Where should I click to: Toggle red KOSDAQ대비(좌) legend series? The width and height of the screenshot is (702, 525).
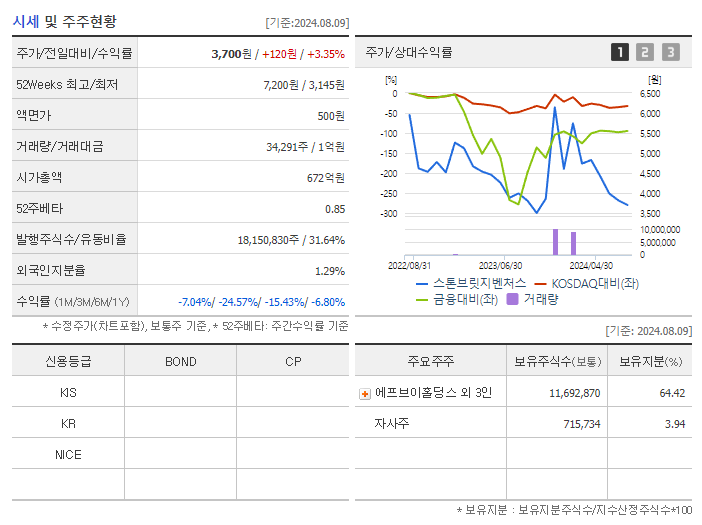click(x=586, y=283)
